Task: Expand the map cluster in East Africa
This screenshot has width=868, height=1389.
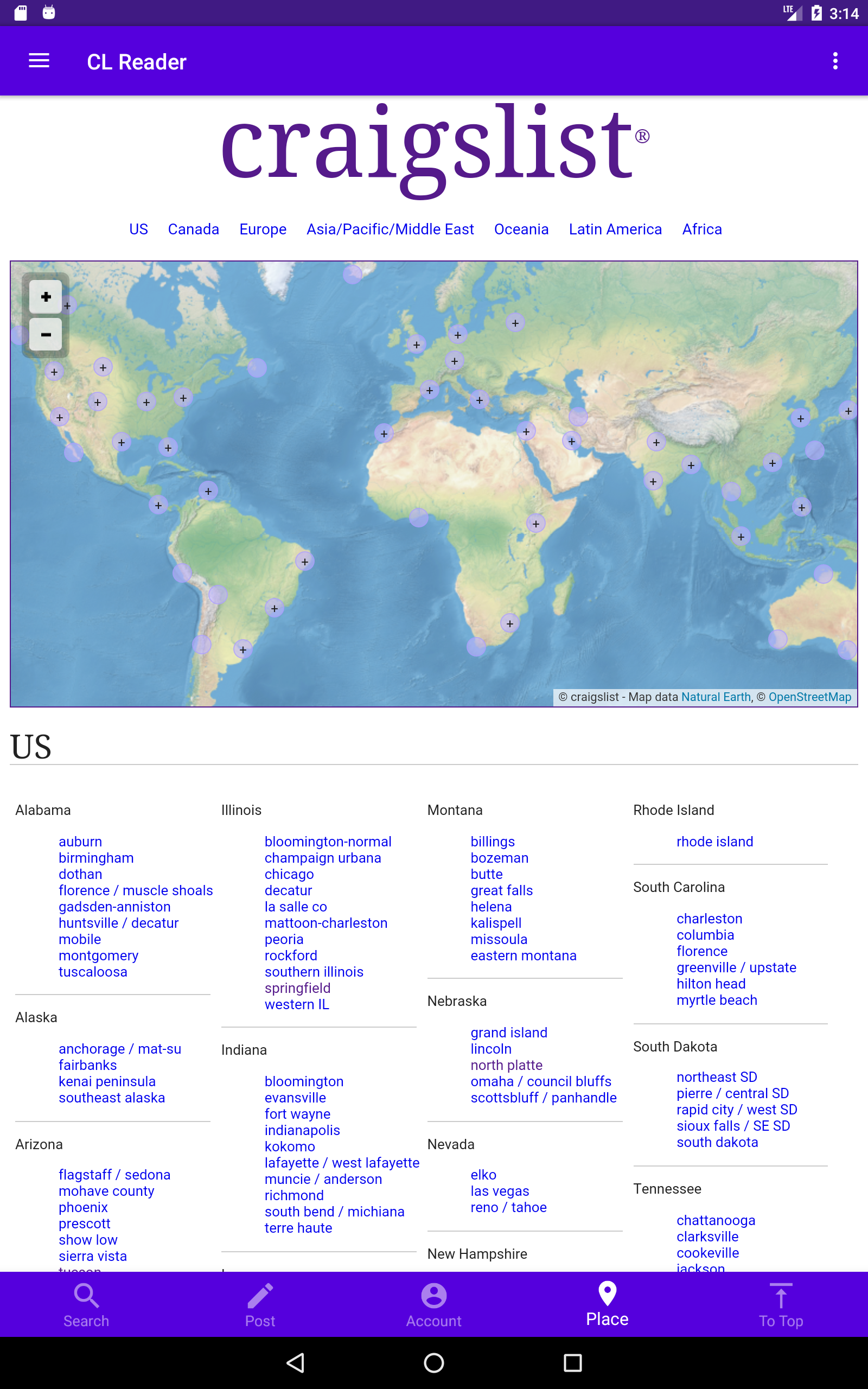Action: (x=535, y=524)
